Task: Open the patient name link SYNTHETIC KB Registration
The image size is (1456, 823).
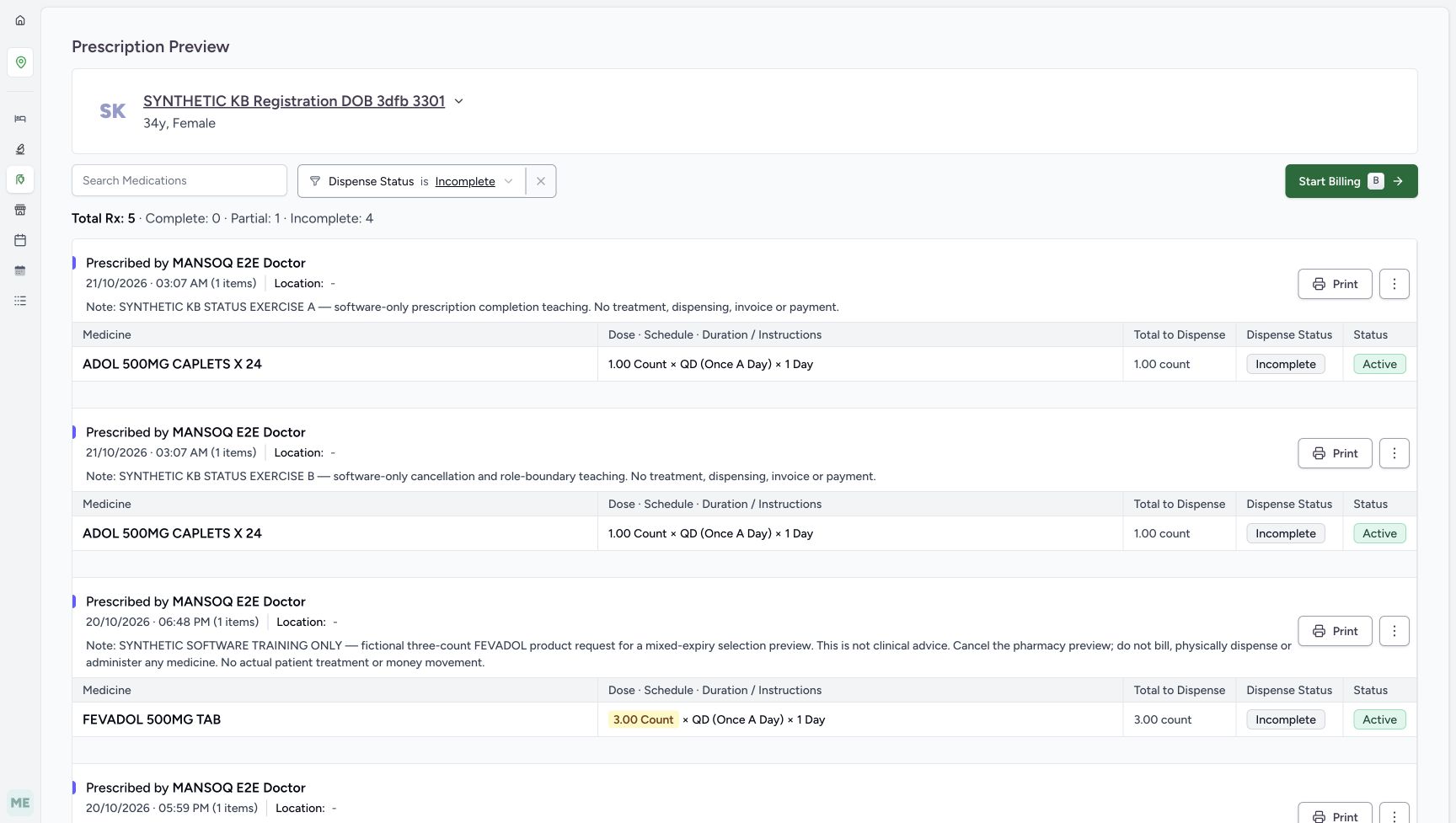Action: point(294,101)
